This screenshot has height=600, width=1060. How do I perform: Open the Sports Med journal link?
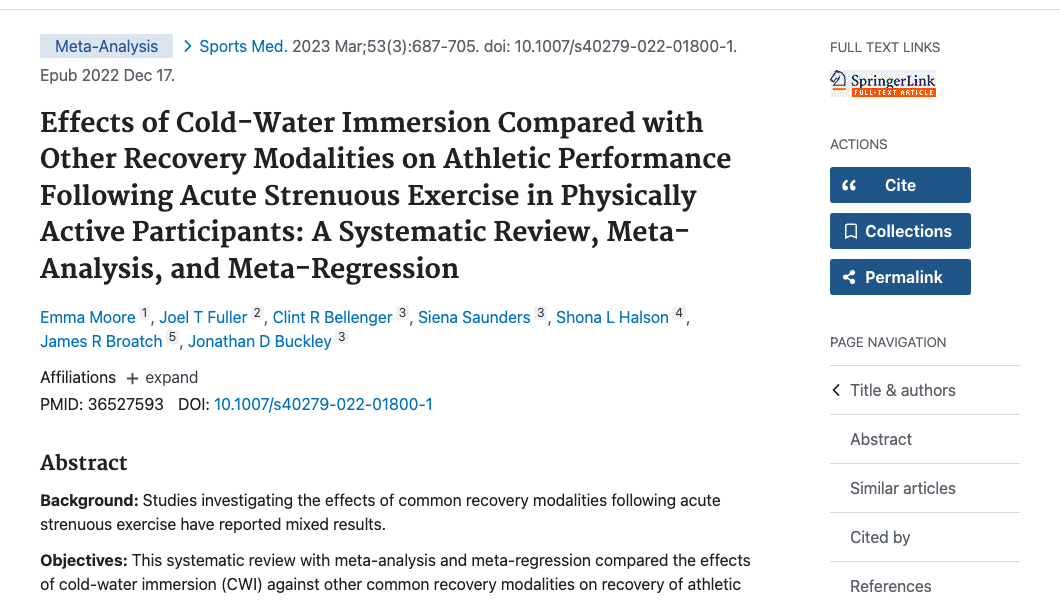coord(243,45)
